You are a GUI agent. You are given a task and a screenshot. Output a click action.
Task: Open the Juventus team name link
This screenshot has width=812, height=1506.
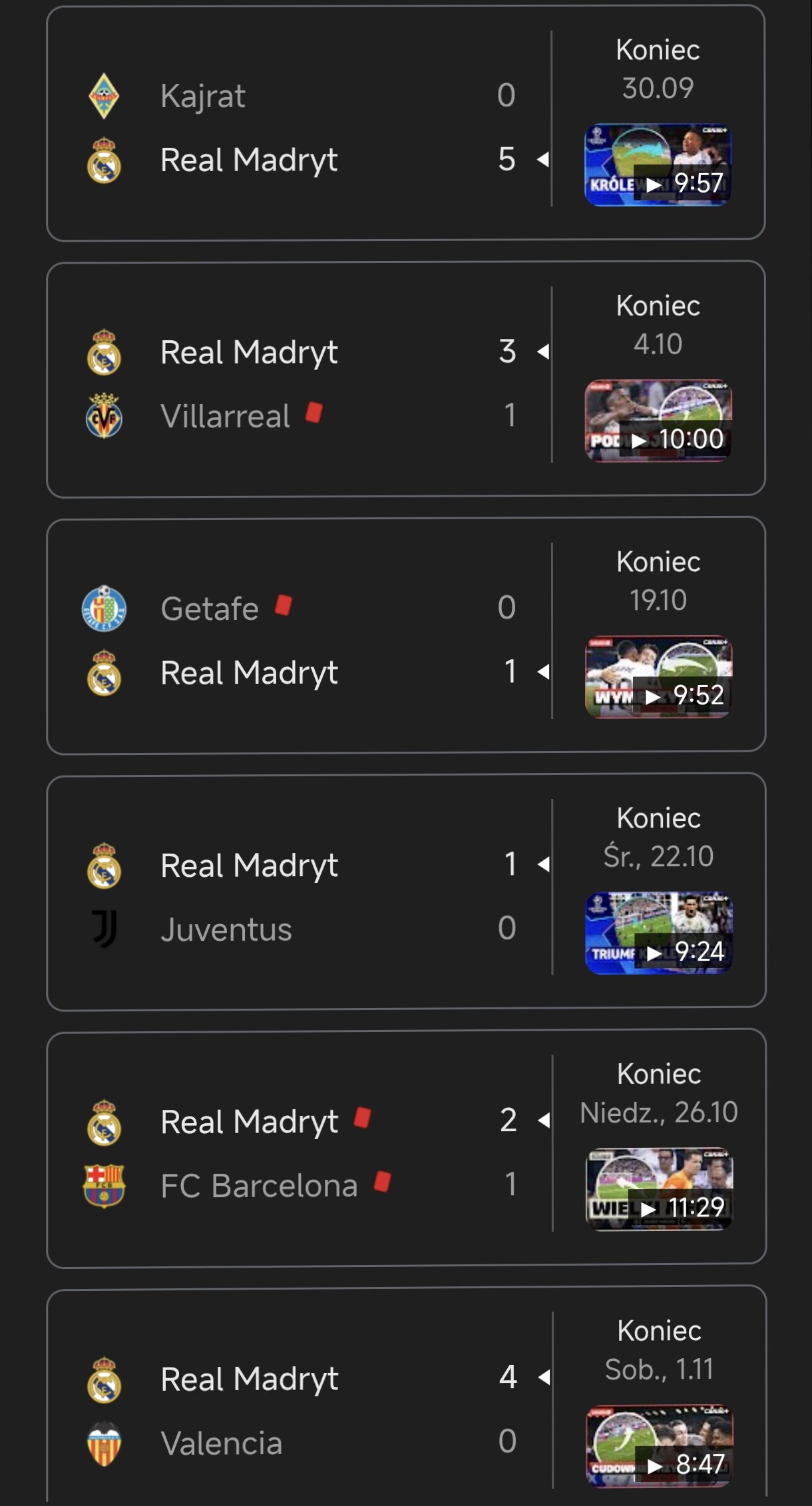coord(226,929)
